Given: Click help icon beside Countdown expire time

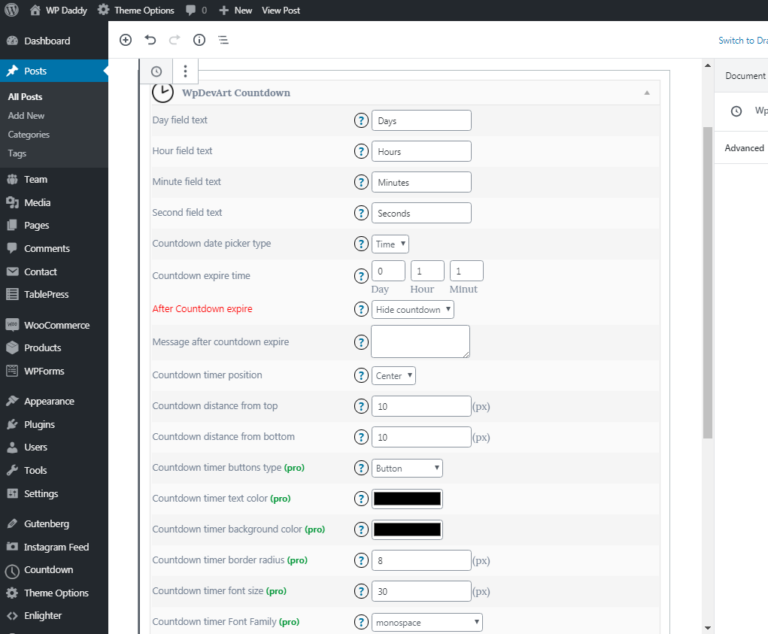Looking at the screenshot, I should pos(361,276).
